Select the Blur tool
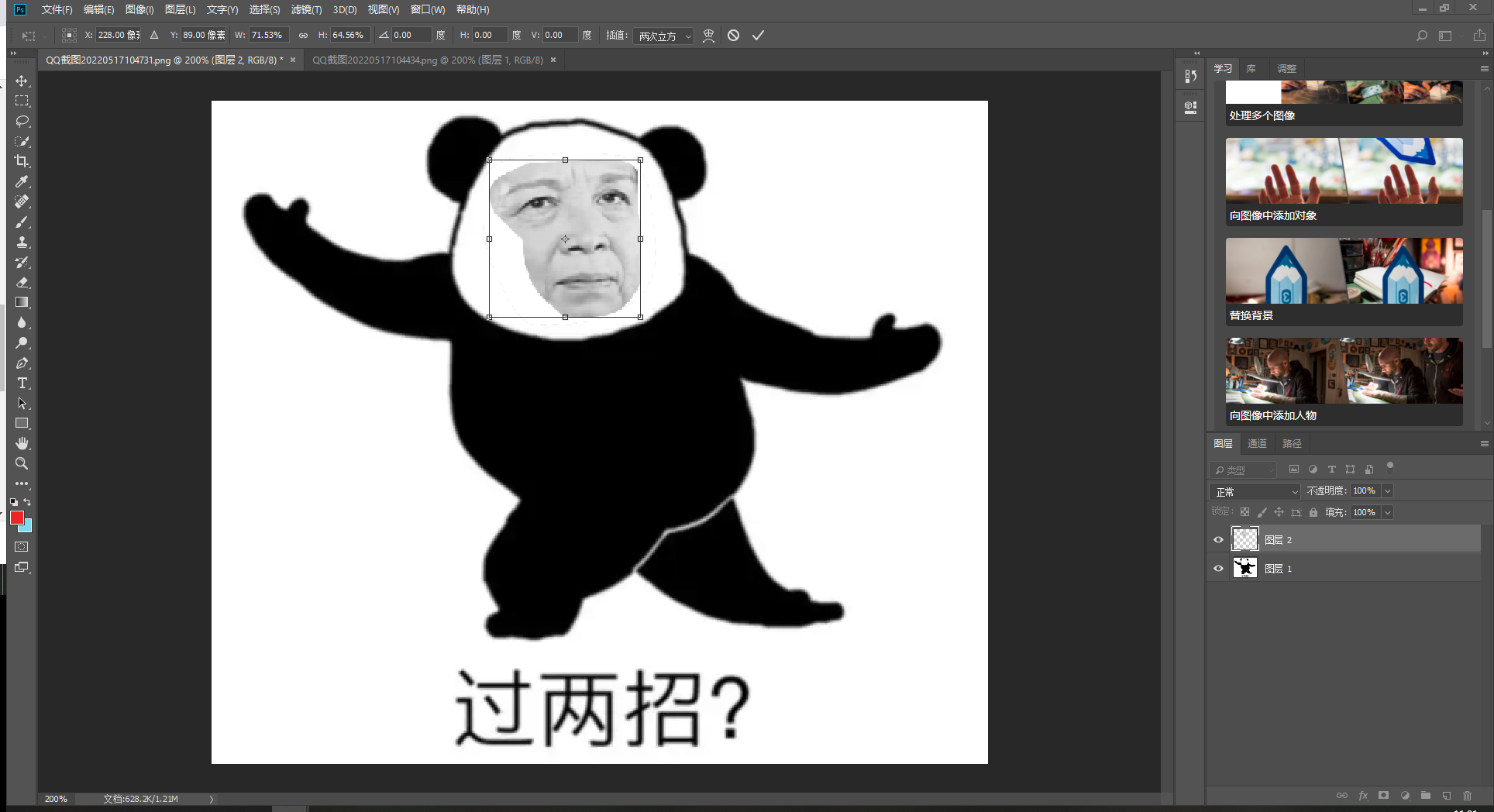 pos(22,322)
